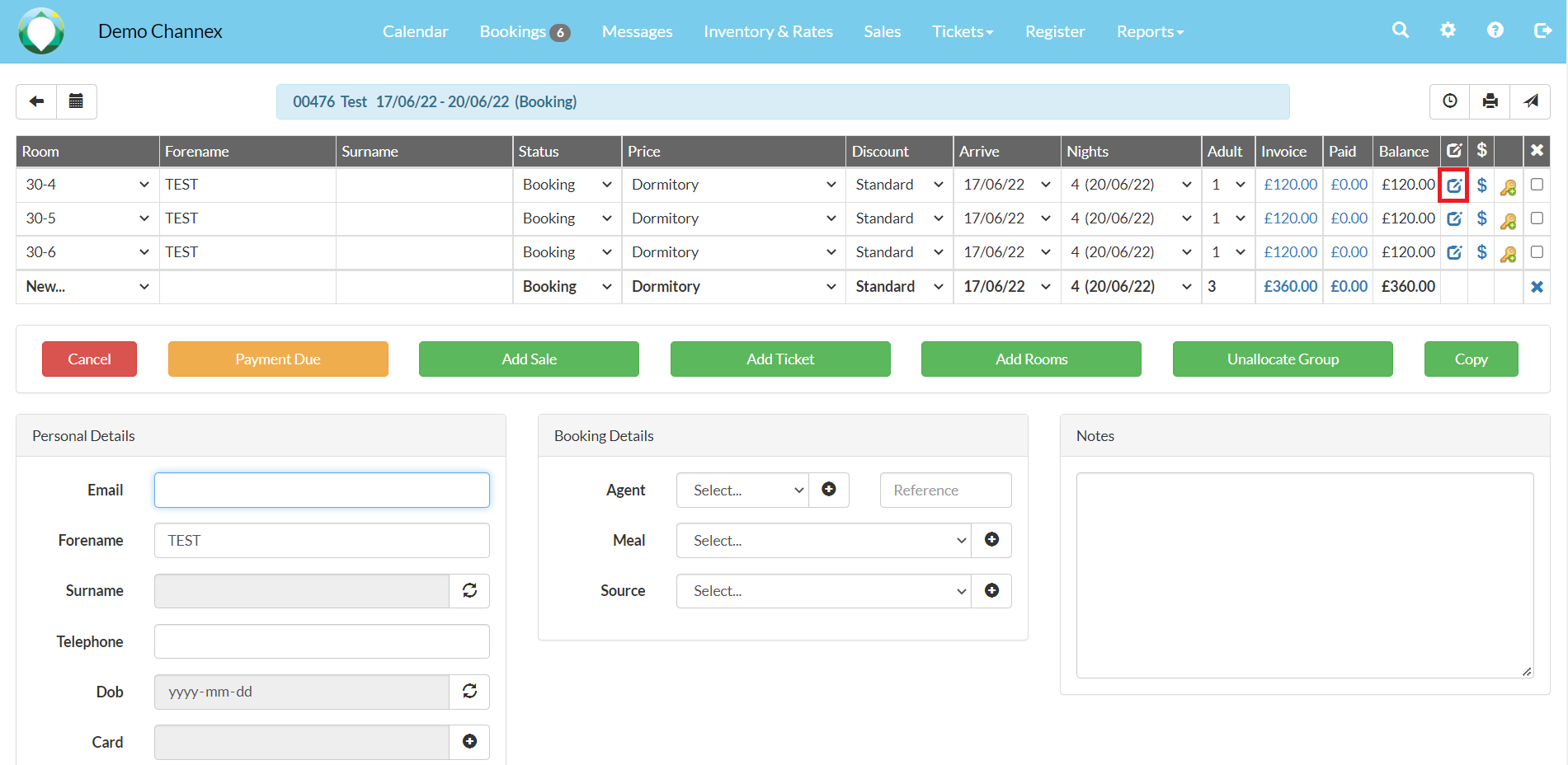The height and width of the screenshot is (765, 1568).
Task: Click the Add Ticket button
Action: [x=780, y=359]
